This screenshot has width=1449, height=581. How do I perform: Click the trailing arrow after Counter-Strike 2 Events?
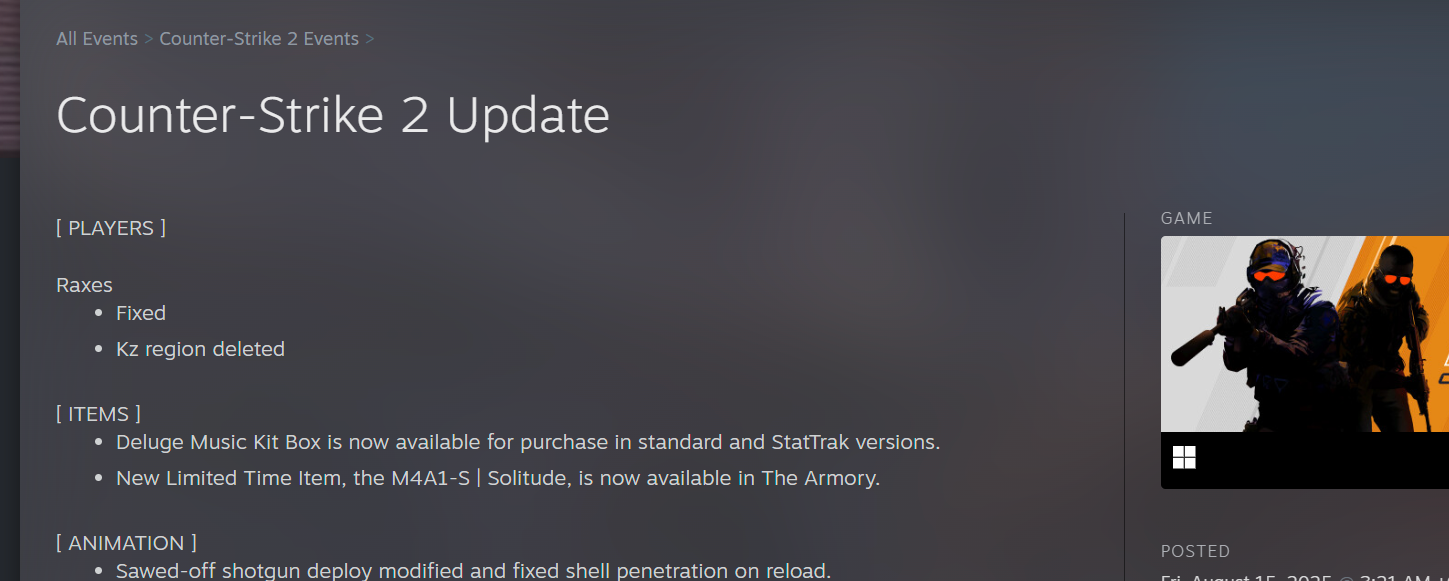pyautogui.click(x=370, y=39)
